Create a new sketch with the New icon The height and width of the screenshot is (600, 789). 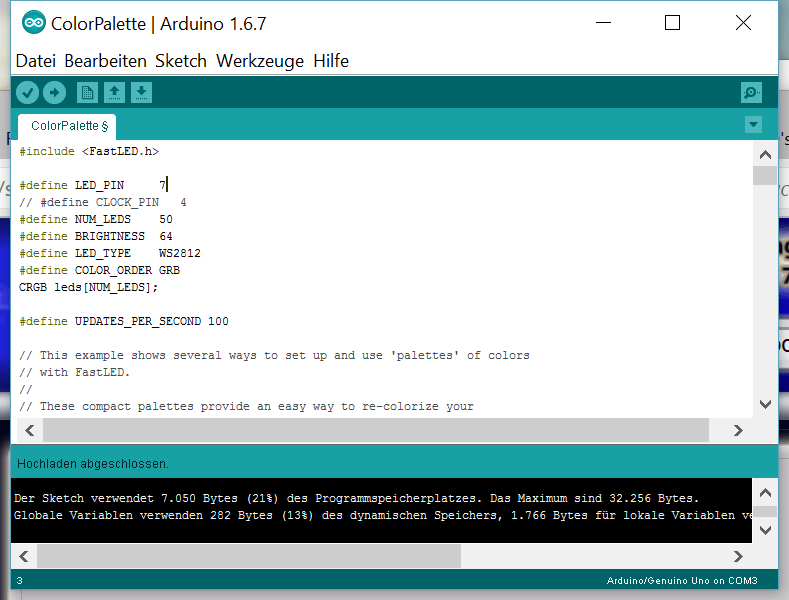coord(87,93)
